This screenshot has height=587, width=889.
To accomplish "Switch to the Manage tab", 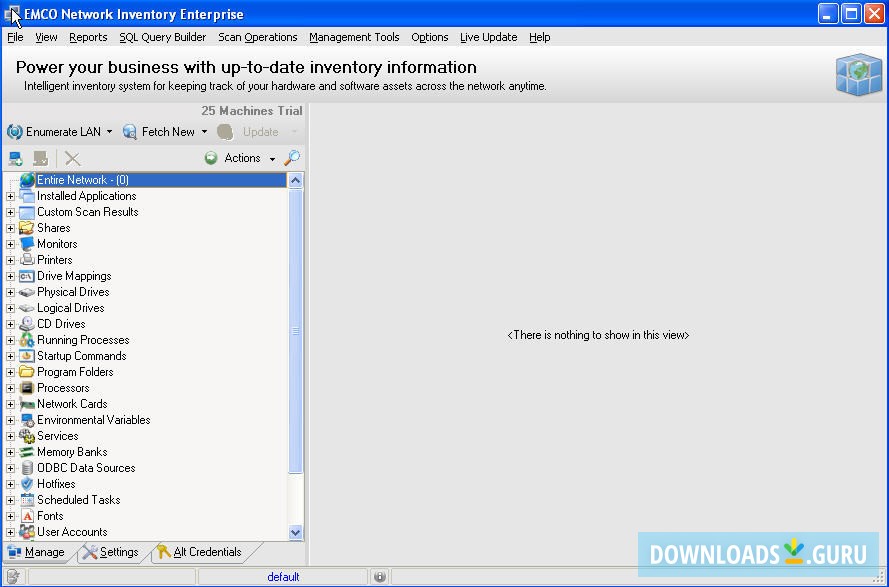I will (37, 552).
